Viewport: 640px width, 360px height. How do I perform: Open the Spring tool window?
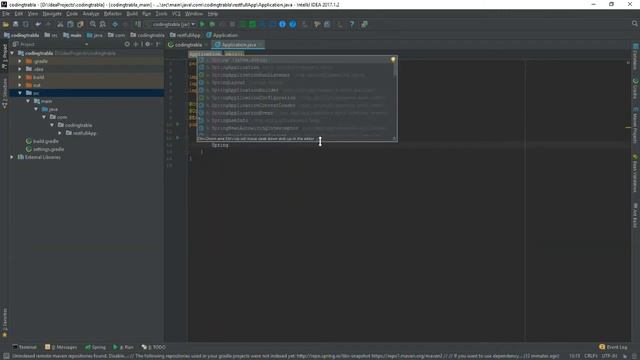pos(95,347)
